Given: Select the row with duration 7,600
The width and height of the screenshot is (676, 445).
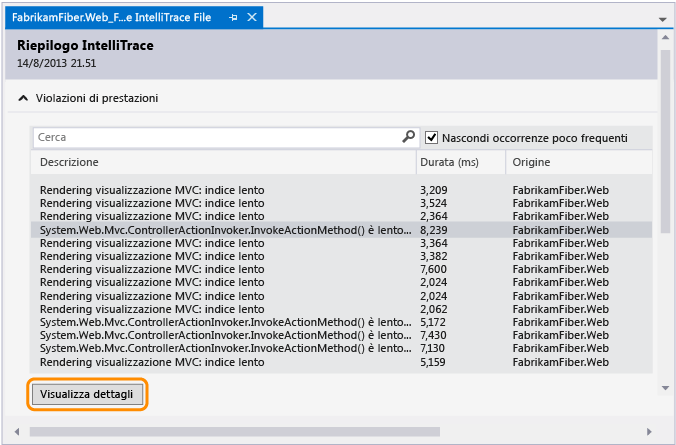Looking at the screenshot, I should 341,269.
